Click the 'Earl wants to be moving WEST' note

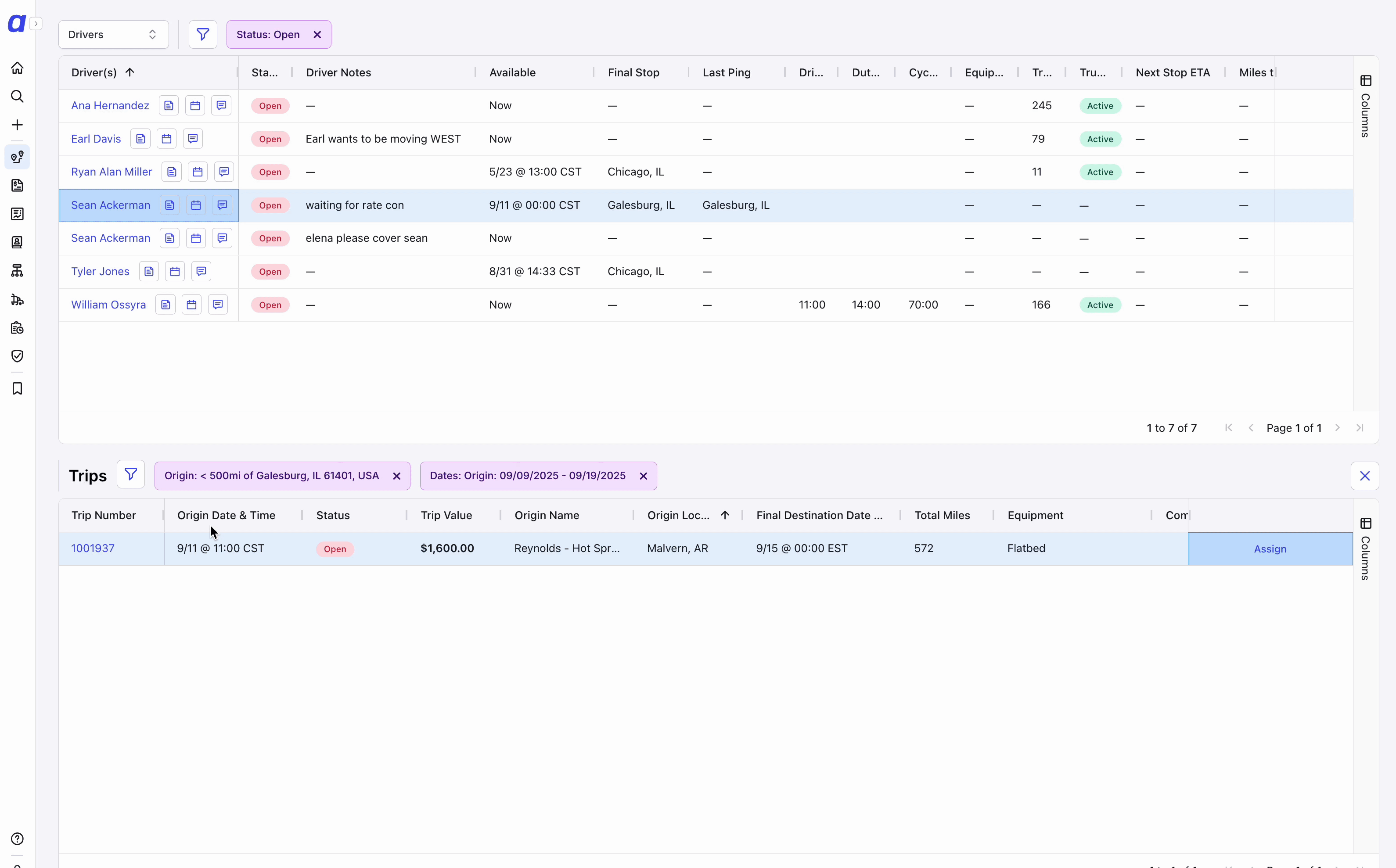pyautogui.click(x=383, y=139)
